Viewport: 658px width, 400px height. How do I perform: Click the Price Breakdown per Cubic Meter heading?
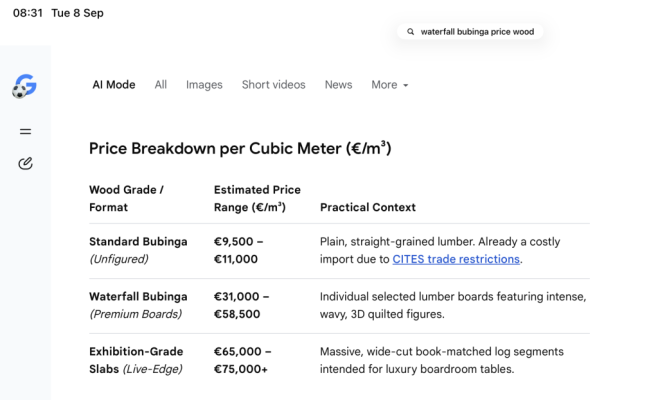[240, 149]
